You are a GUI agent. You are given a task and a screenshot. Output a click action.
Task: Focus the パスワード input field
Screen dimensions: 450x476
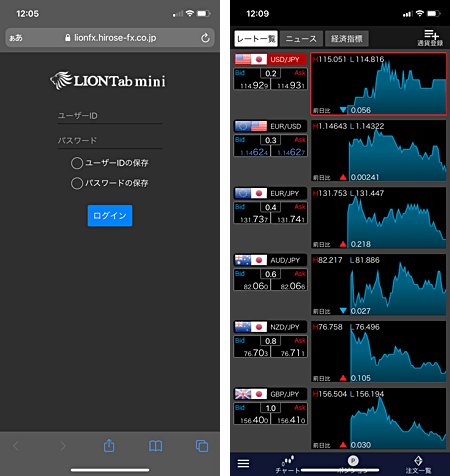[x=110, y=141]
